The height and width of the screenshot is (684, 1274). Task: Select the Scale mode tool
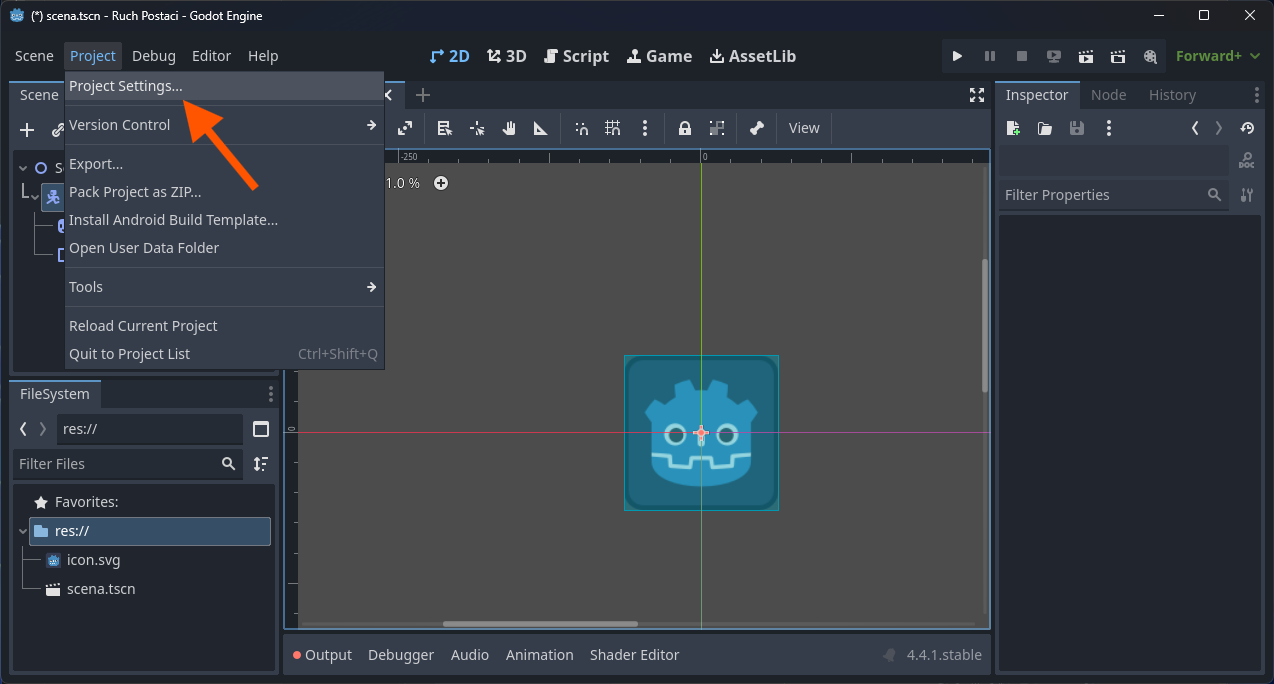[x=405, y=128]
